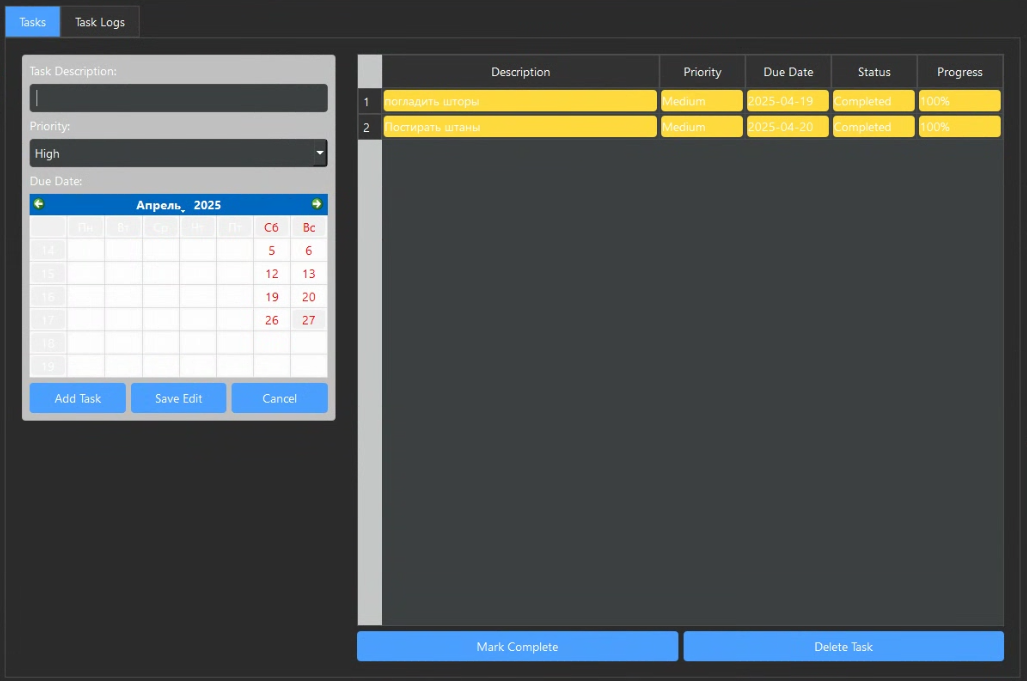Screen dimensions: 1027x681
Task: Click Completed status of 'Постирать штаны' row
Action: point(874,127)
